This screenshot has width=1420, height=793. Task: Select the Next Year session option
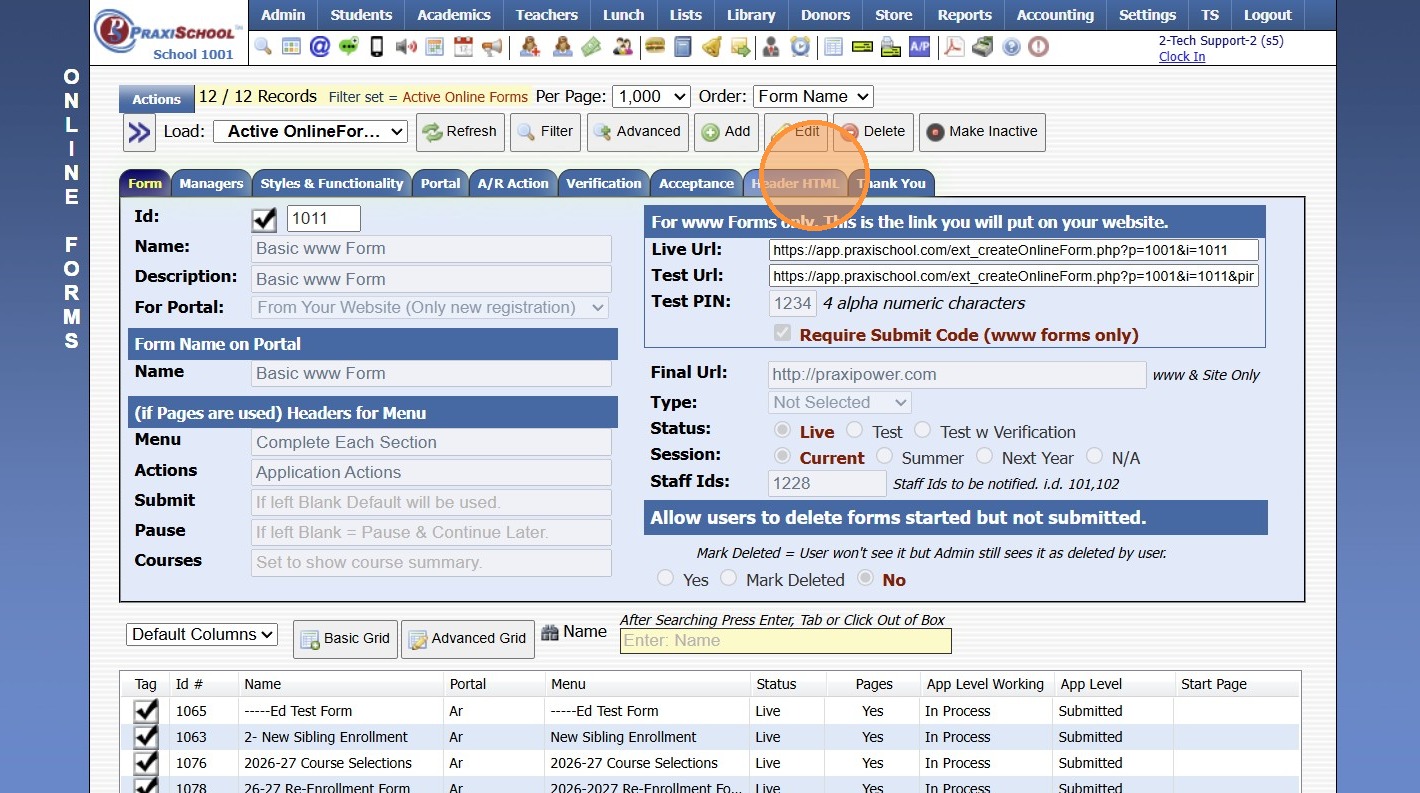pyautogui.click(x=984, y=456)
